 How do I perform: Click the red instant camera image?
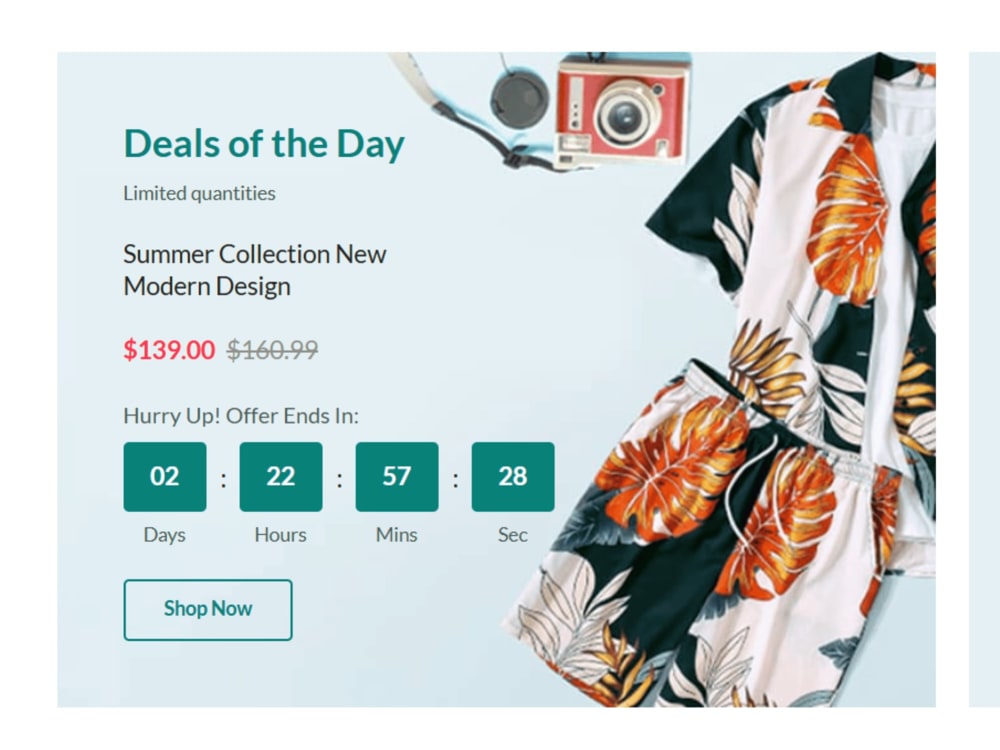click(622, 112)
